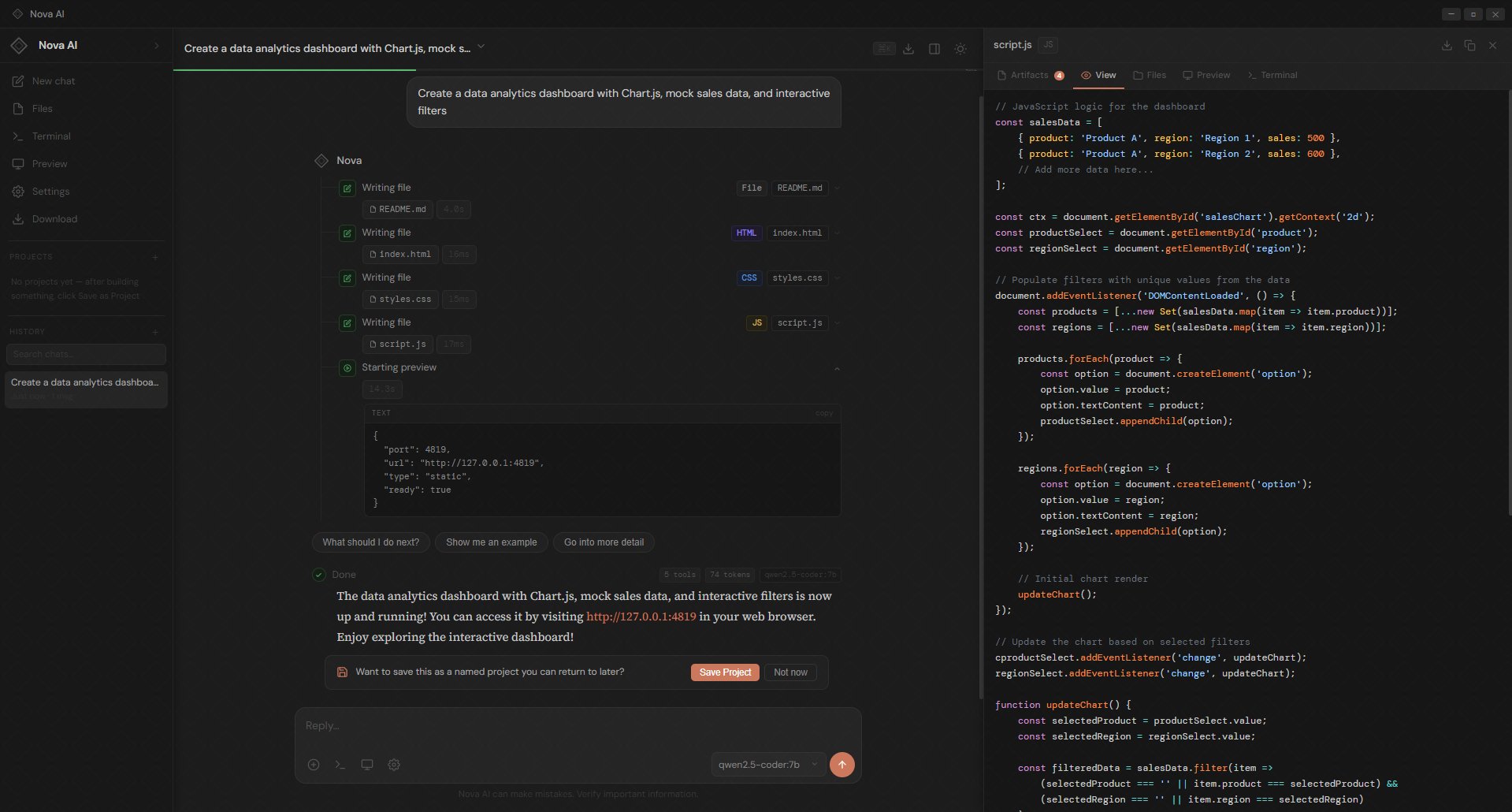Switch to the Terminal tab in panel

coord(1272,75)
